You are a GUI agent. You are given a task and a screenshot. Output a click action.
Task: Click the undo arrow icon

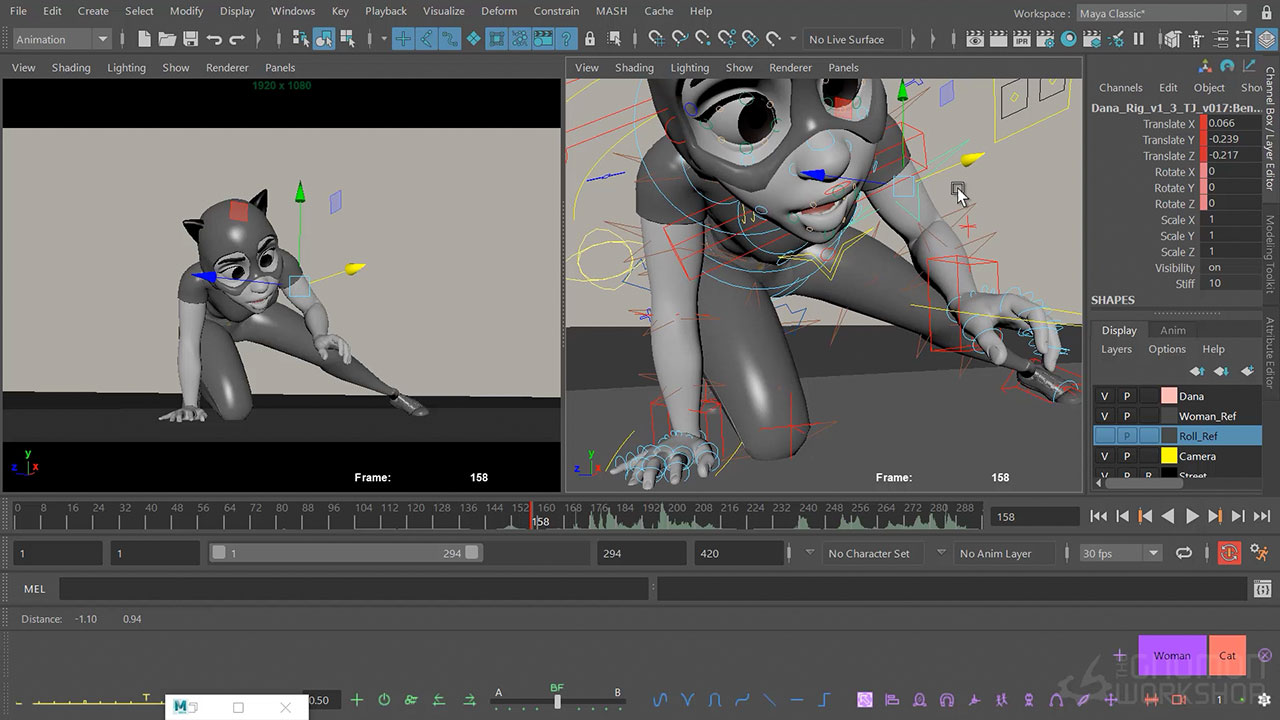tap(214, 39)
